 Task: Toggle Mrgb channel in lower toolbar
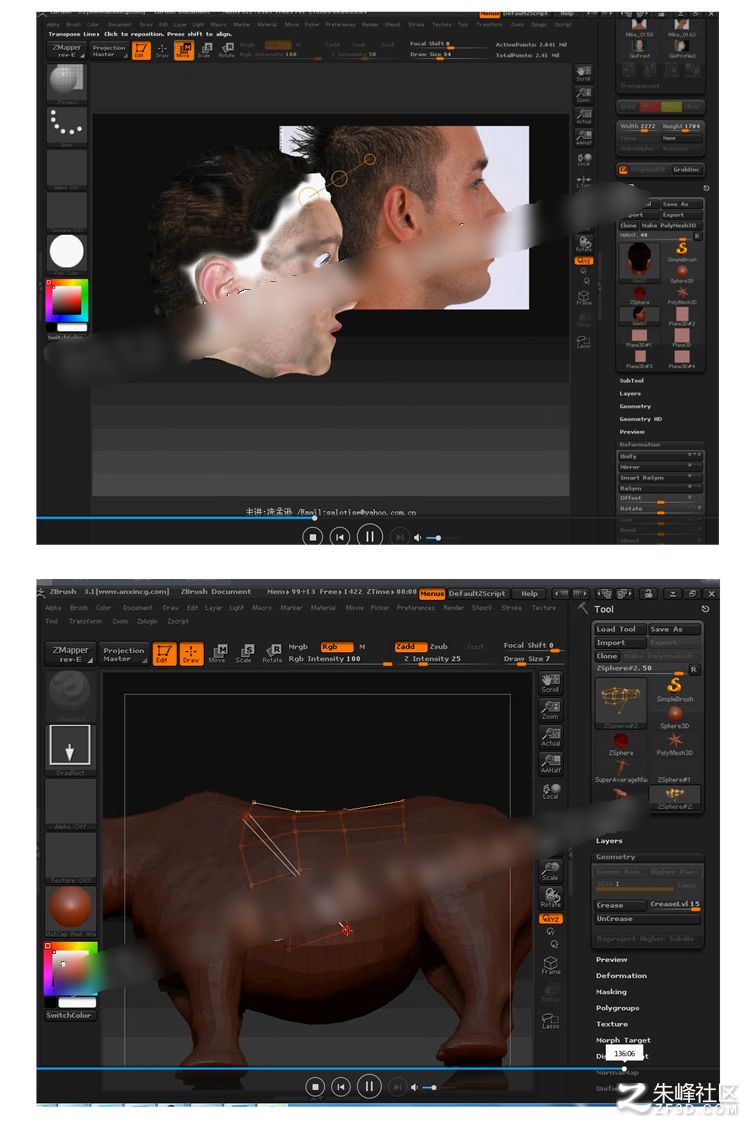298,646
